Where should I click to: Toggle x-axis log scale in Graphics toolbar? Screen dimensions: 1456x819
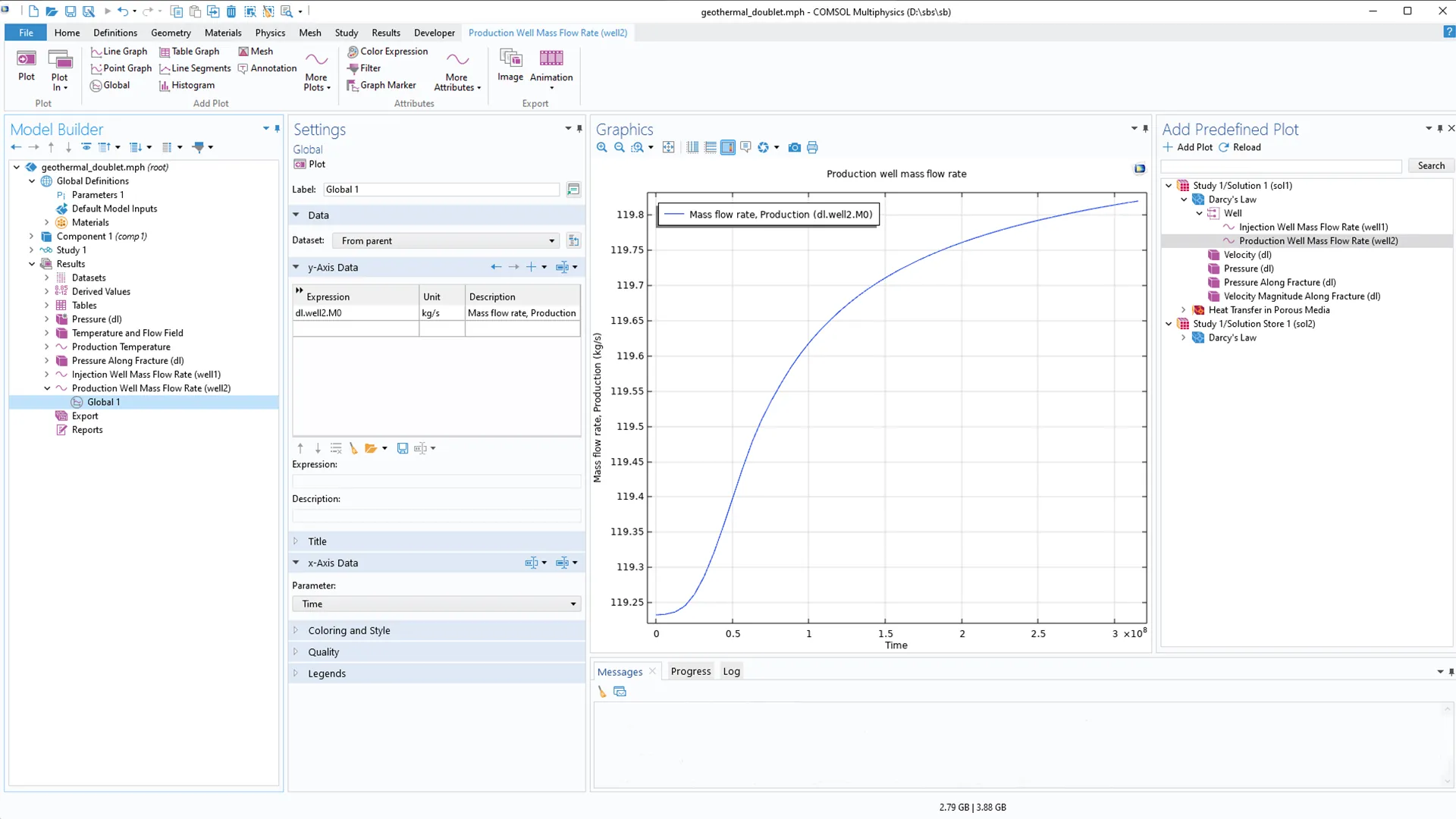point(692,147)
